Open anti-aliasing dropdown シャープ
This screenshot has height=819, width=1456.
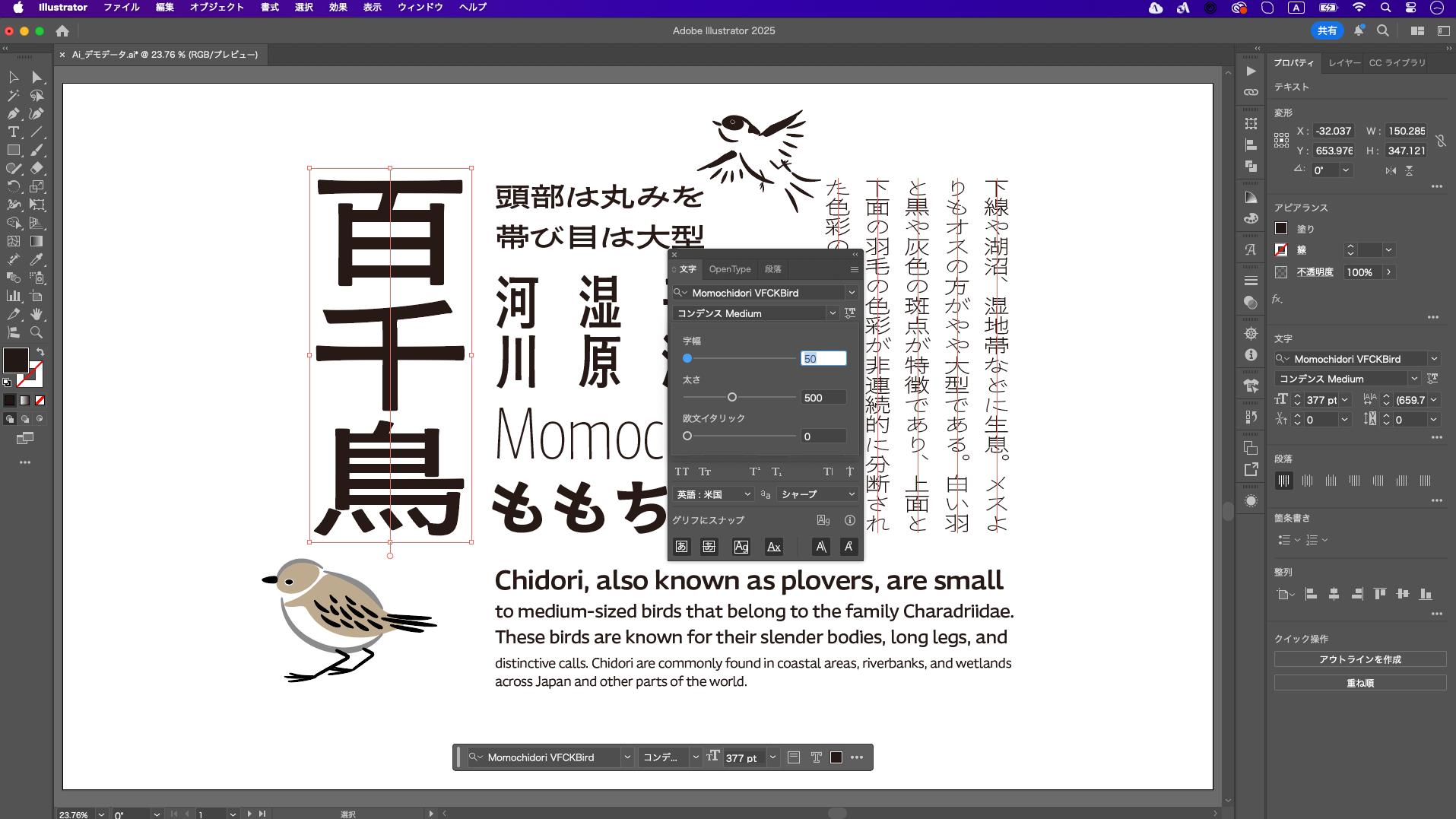(818, 494)
